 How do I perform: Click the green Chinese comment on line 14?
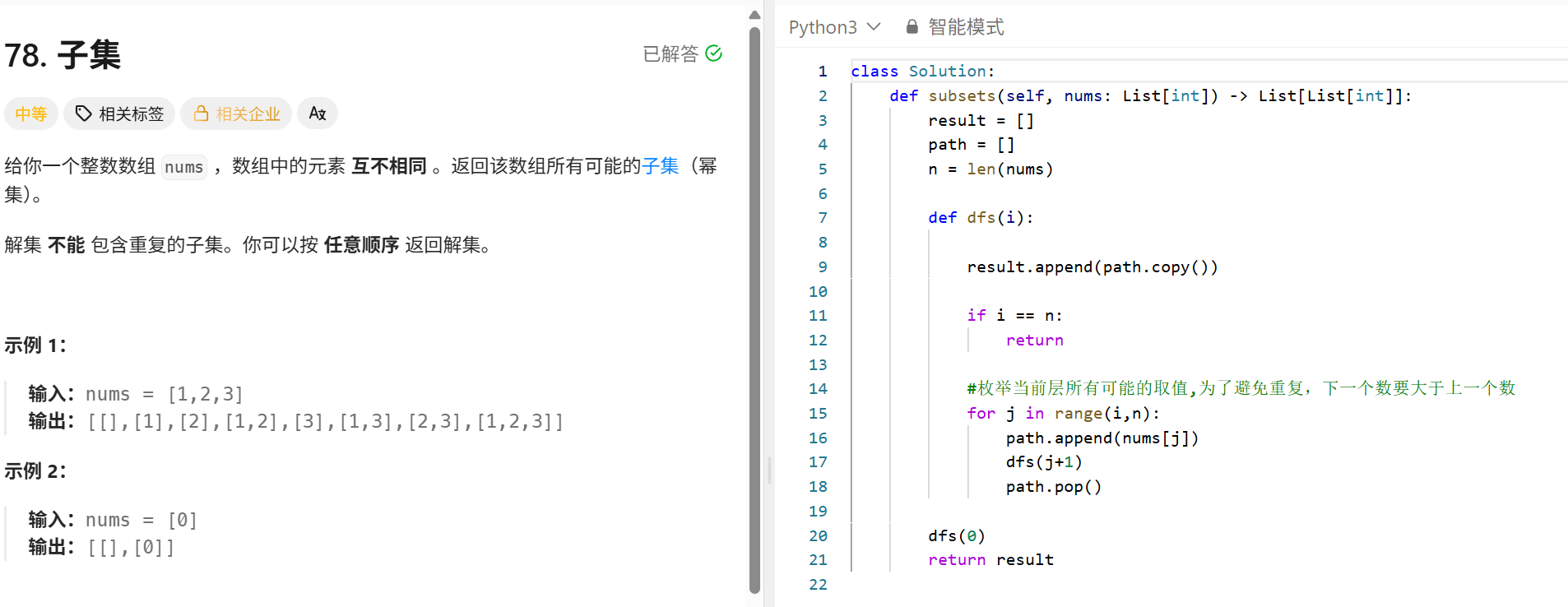click(1241, 388)
